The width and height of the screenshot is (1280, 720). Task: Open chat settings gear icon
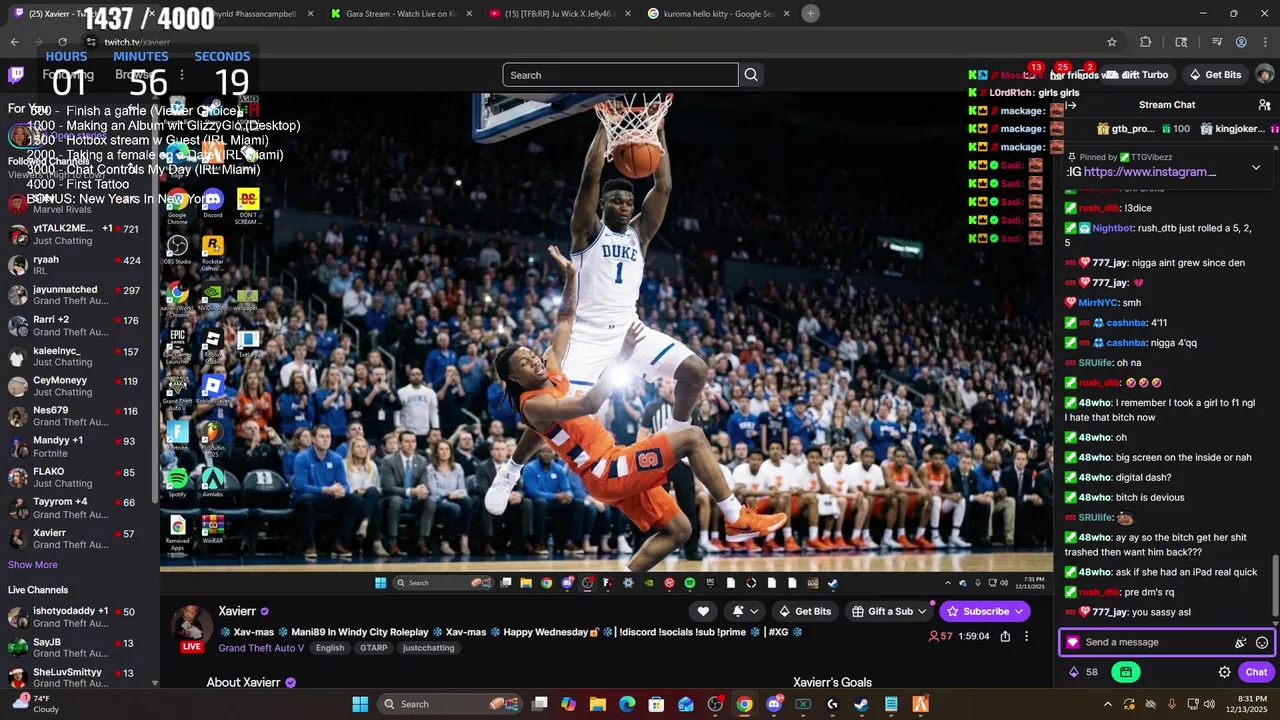click(1224, 672)
